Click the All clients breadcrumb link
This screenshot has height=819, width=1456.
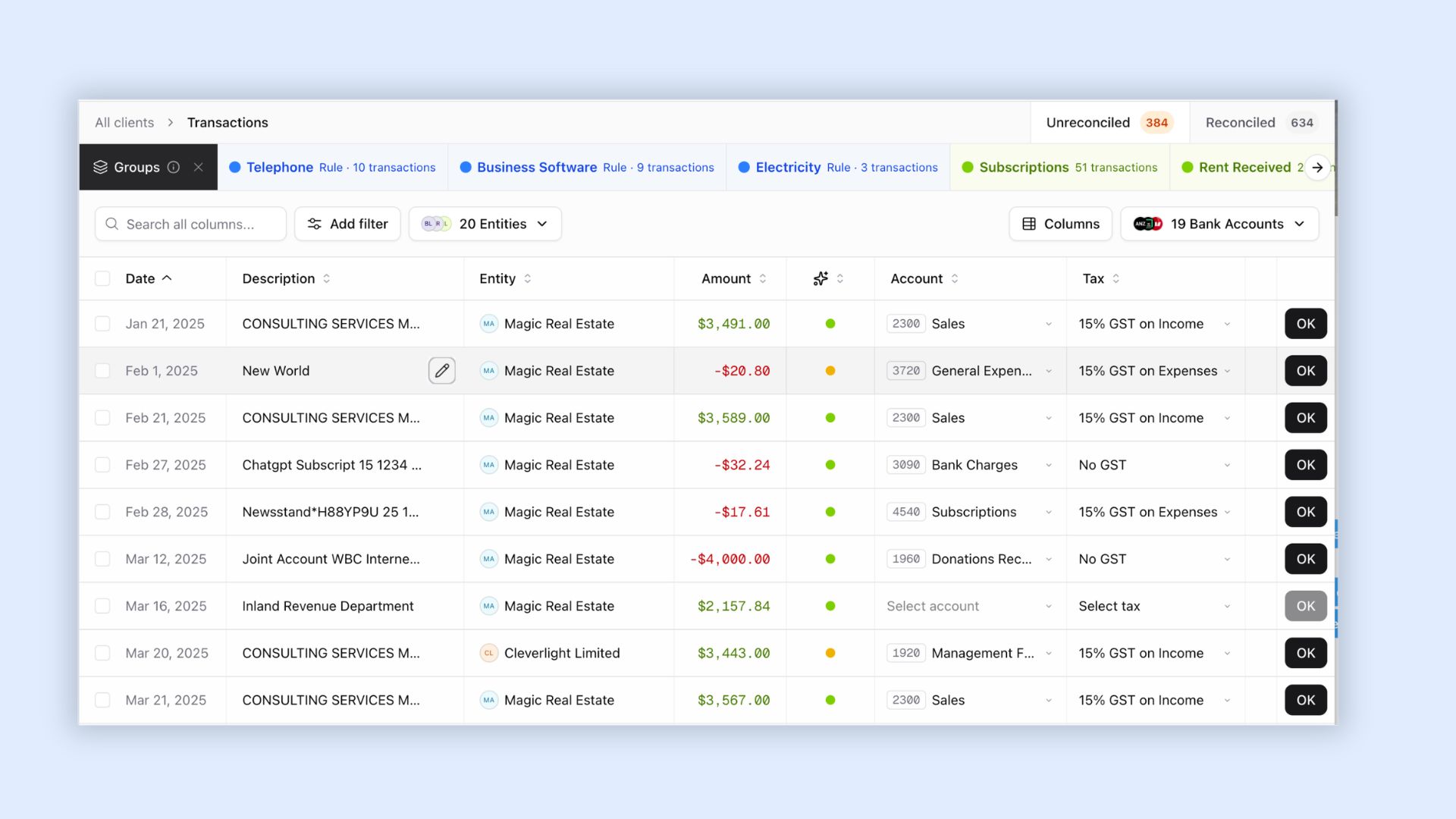(x=124, y=123)
